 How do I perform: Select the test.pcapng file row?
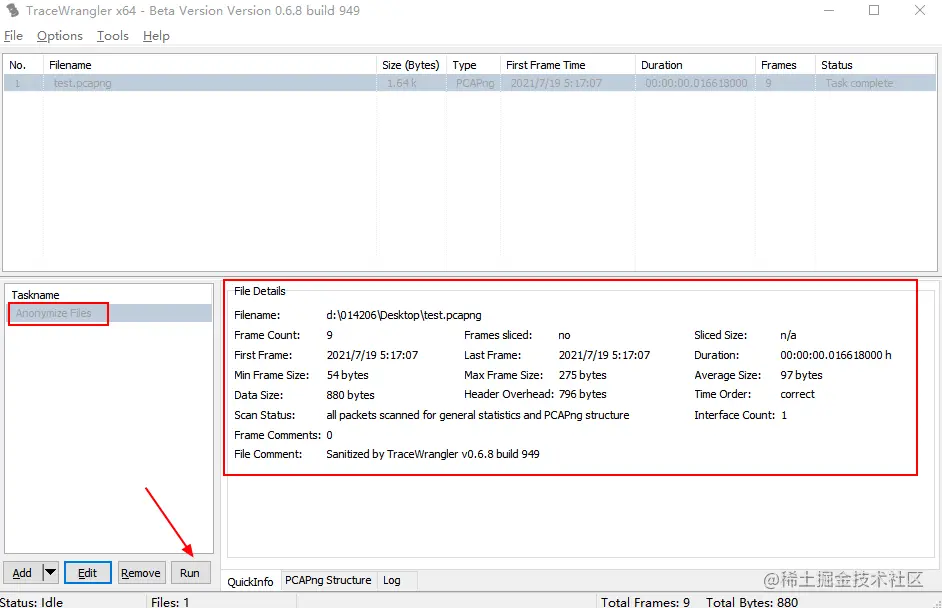coord(470,83)
